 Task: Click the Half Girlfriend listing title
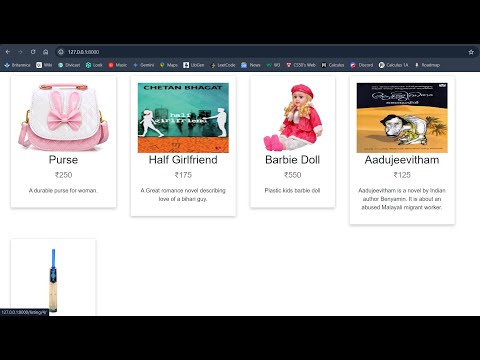[x=183, y=160]
